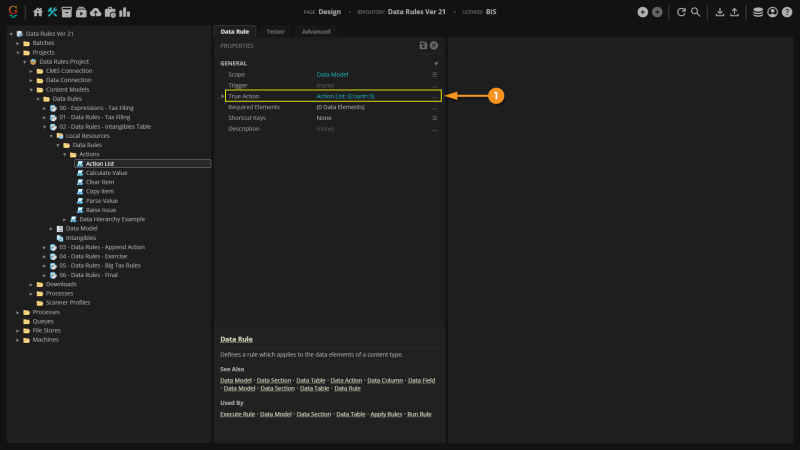Image resolution: width=800 pixels, height=450 pixels.
Task: Click the Design tools icon
Action: coord(52,12)
